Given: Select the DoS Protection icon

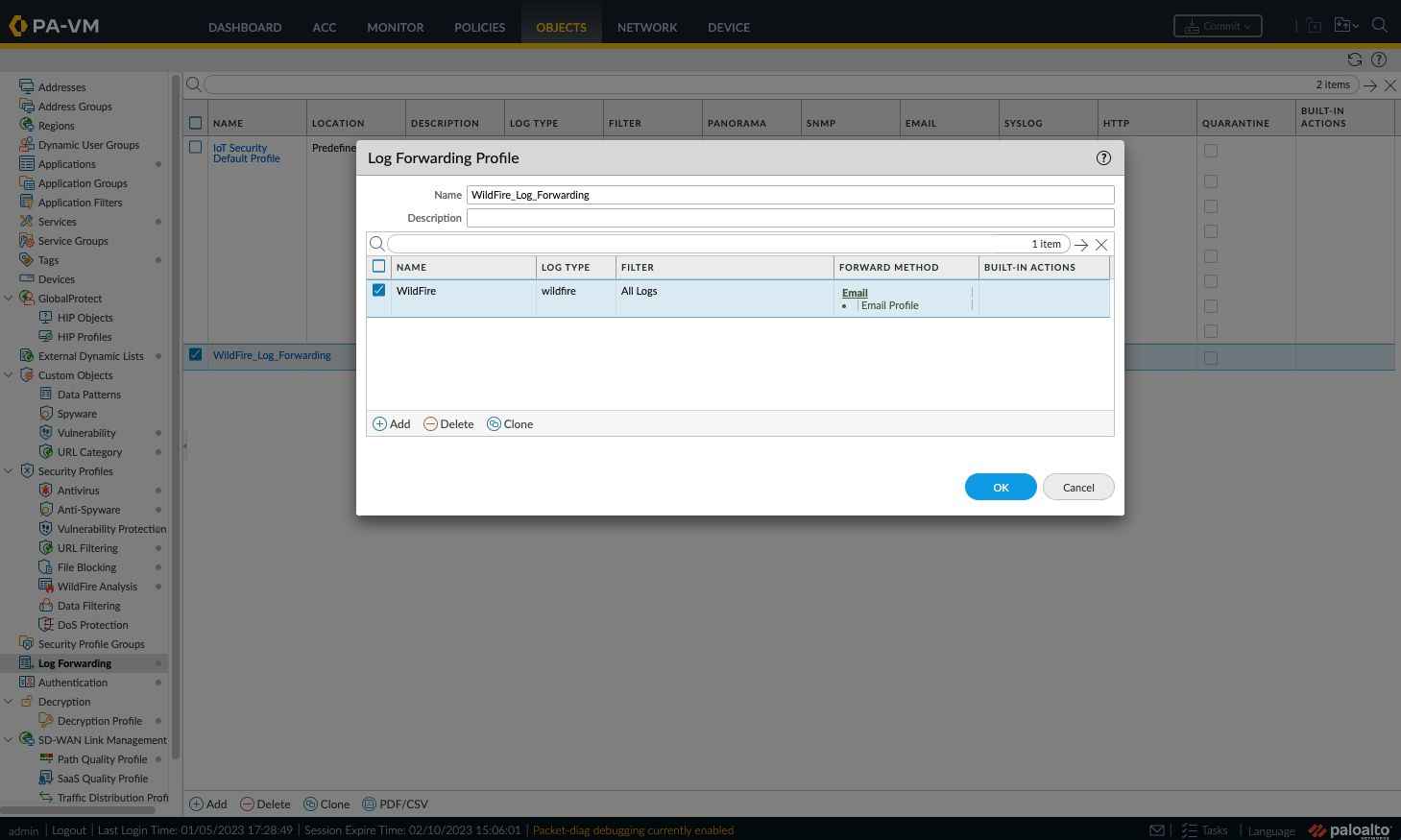Looking at the screenshot, I should [x=46, y=624].
